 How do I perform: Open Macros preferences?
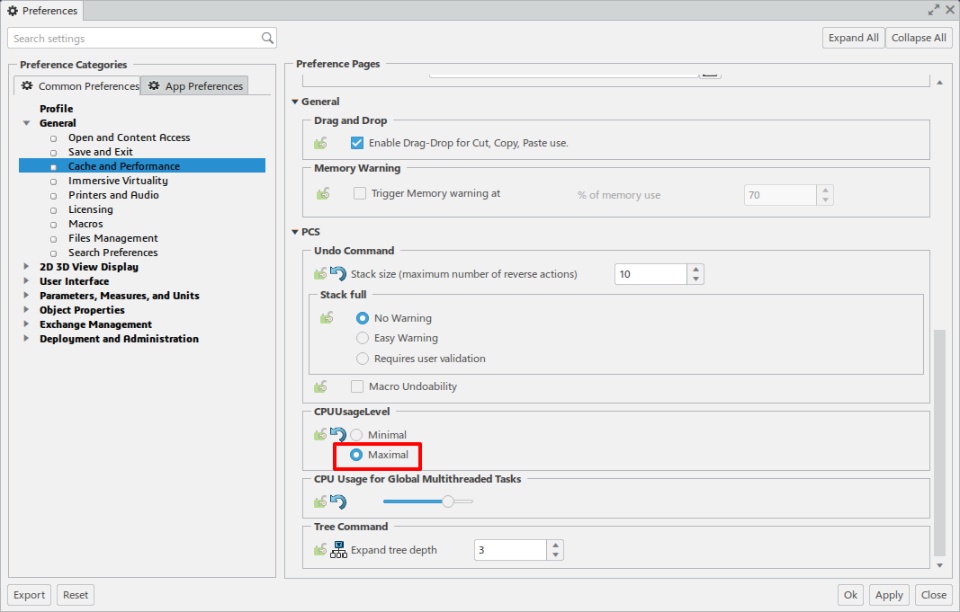[x=86, y=223]
